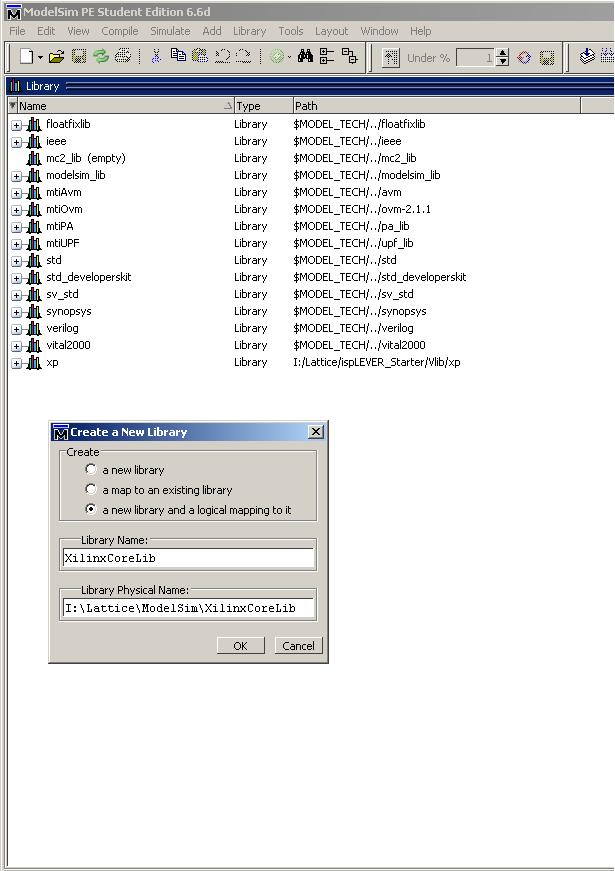615x871 pixels.
Task: Increase the Under % value with the stepper
Action: coord(503,53)
